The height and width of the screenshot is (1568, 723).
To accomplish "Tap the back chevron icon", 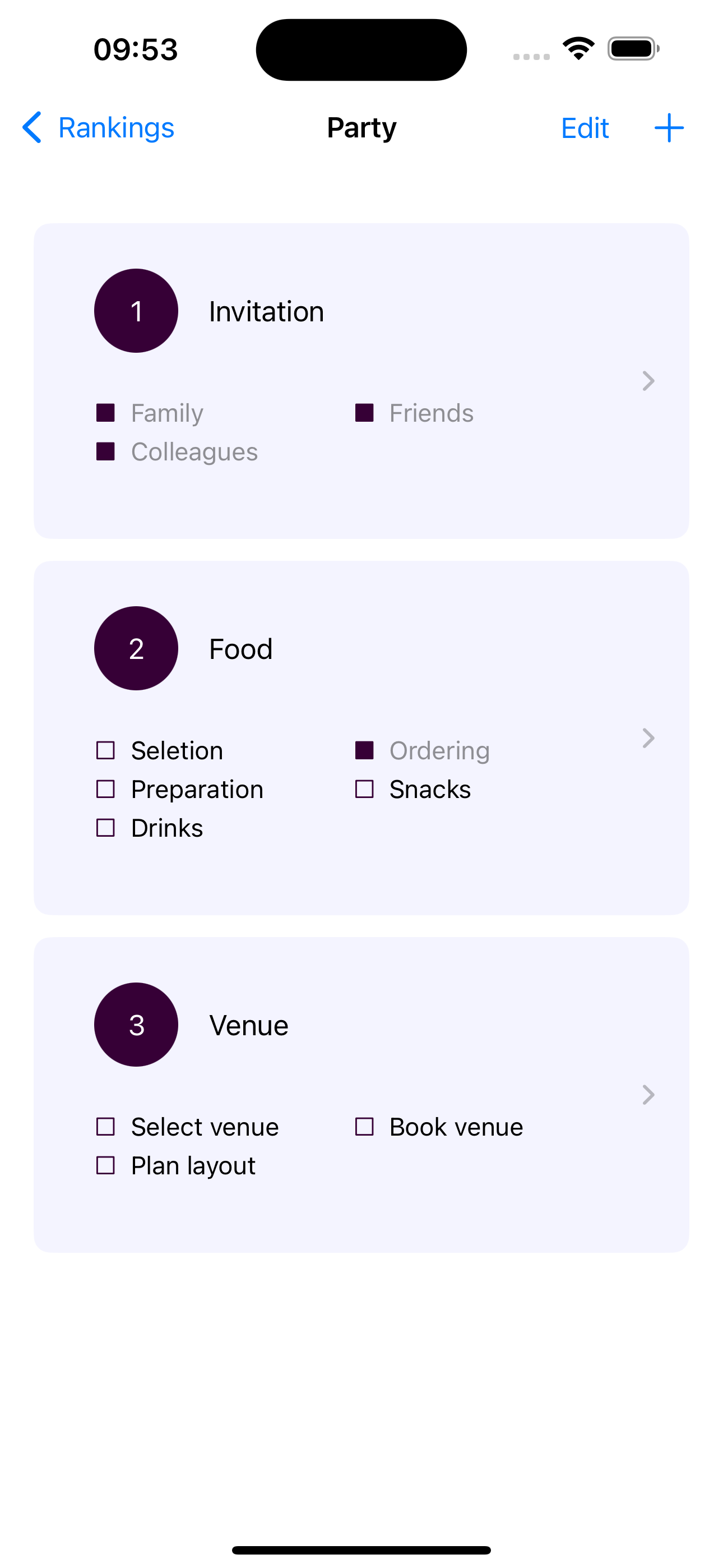I will [x=31, y=127].
